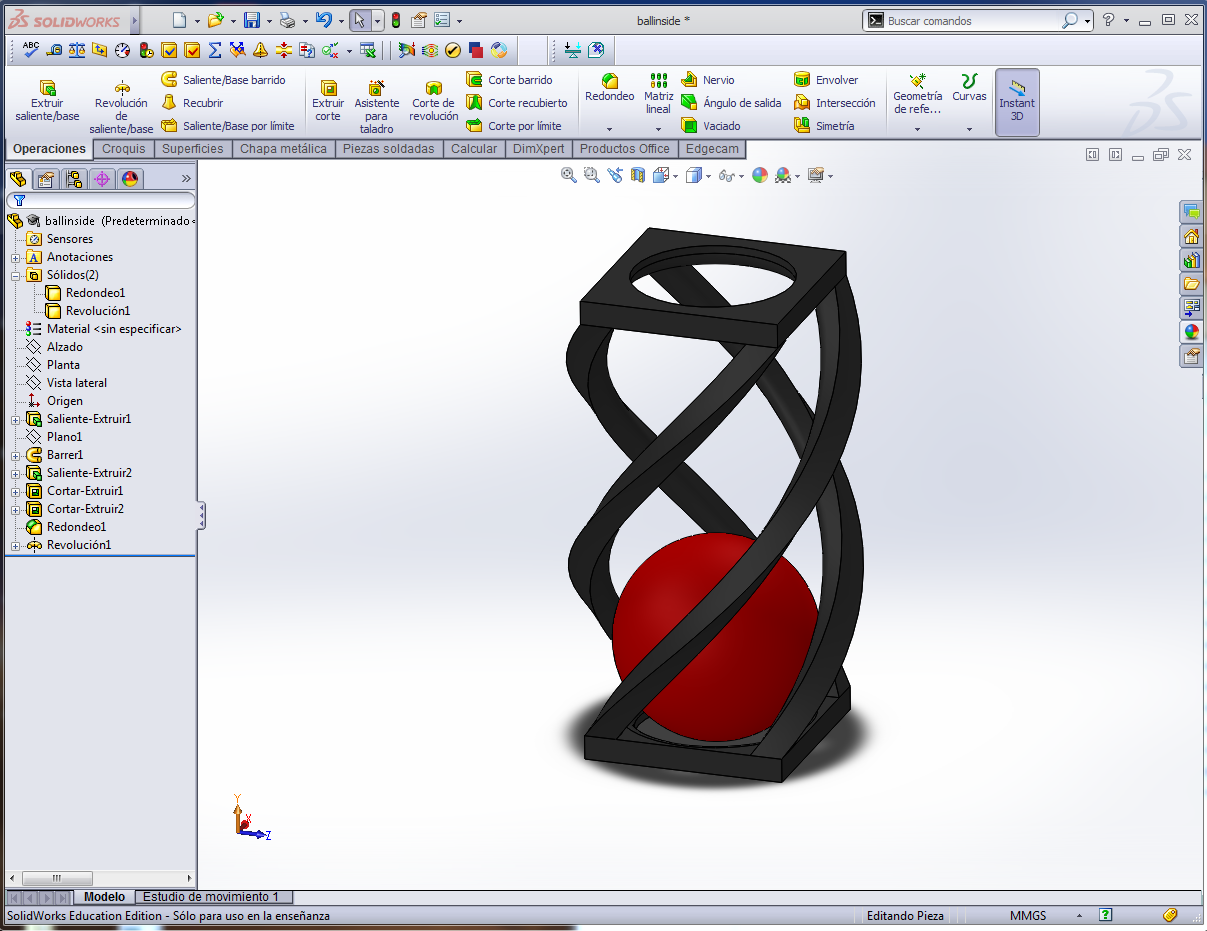
Task: Click the feature tree filter field
Action: pos(100,200)
